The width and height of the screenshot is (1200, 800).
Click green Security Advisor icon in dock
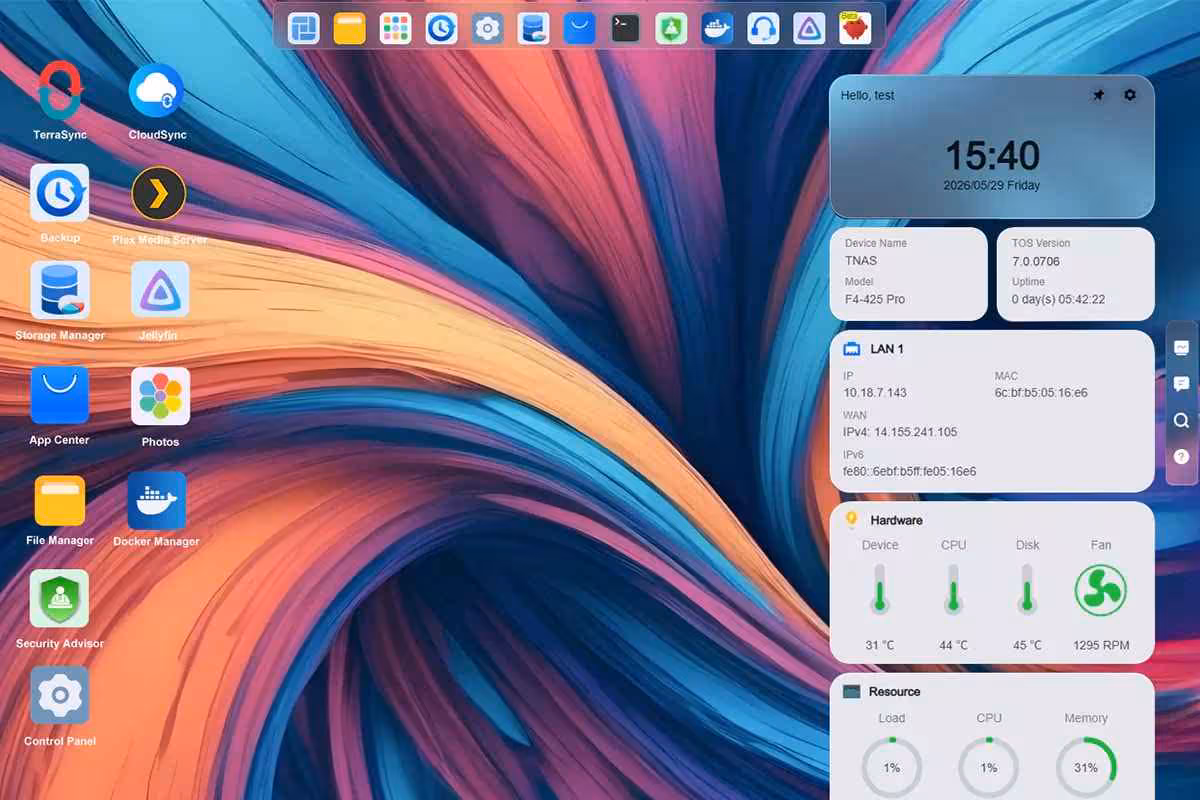[671, 28]
